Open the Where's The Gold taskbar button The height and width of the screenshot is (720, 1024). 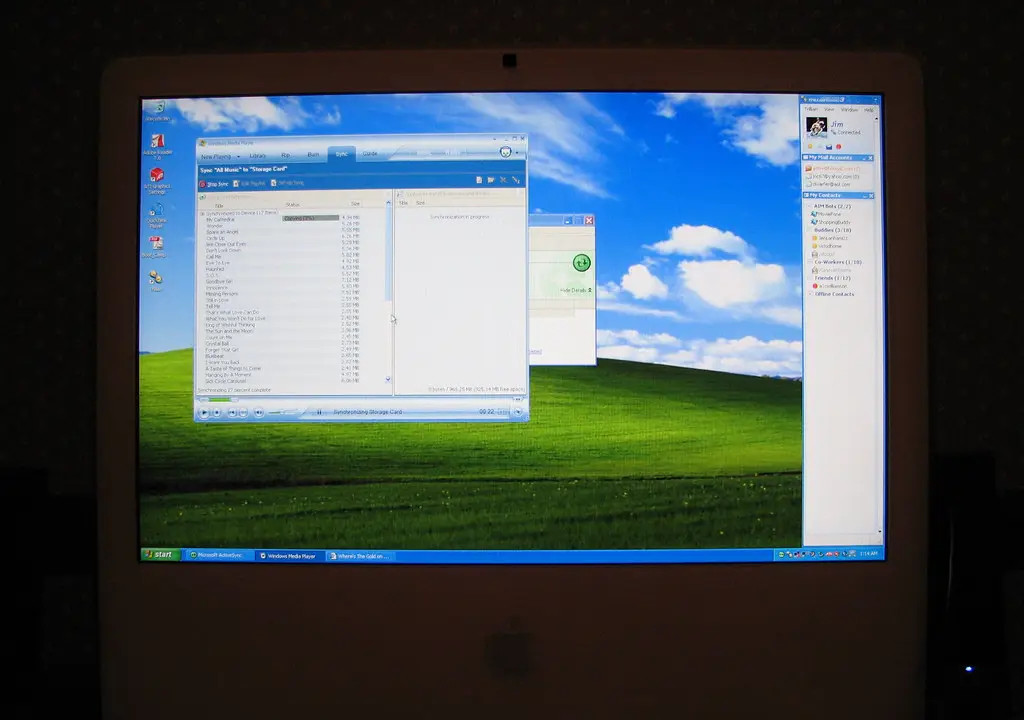pyautogui.click(x=360, y=556)
